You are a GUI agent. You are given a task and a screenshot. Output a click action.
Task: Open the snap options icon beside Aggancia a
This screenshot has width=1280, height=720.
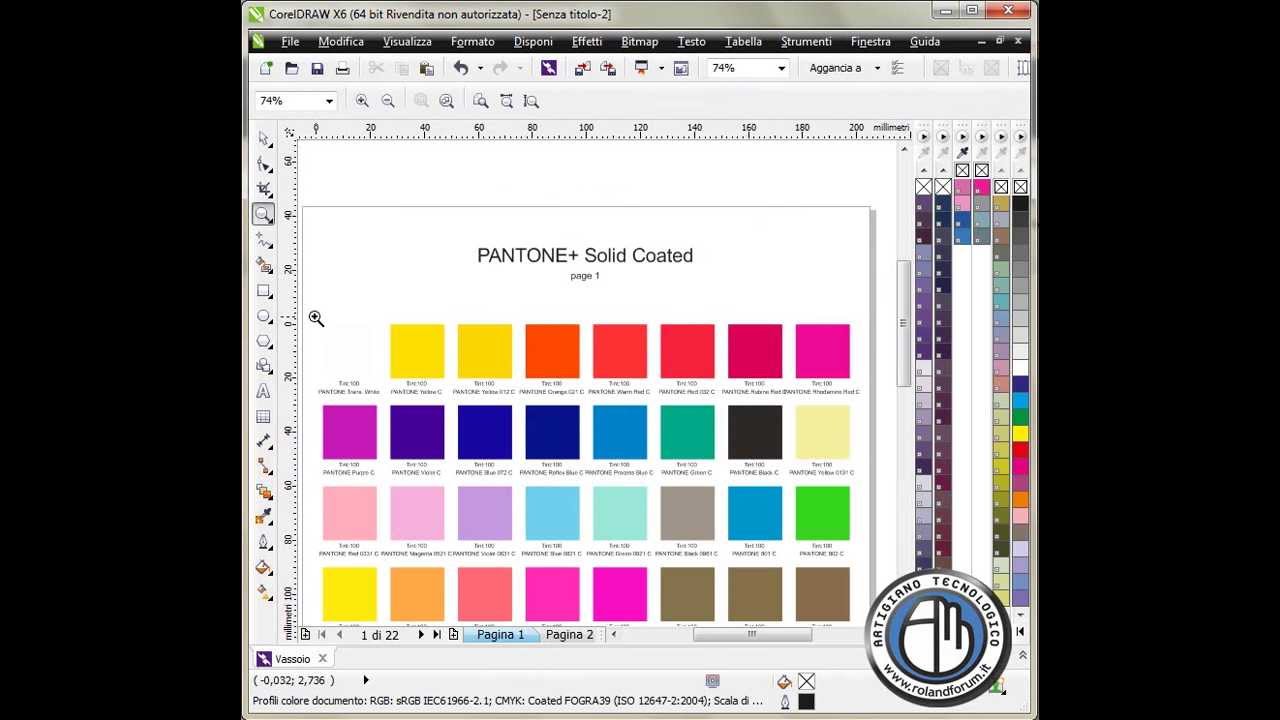point(897,68)
